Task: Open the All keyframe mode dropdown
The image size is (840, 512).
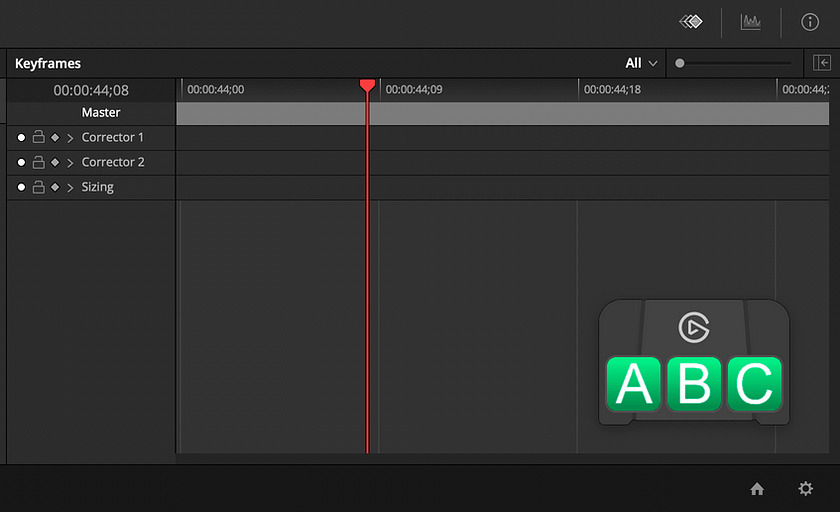Action: [641, 63]
